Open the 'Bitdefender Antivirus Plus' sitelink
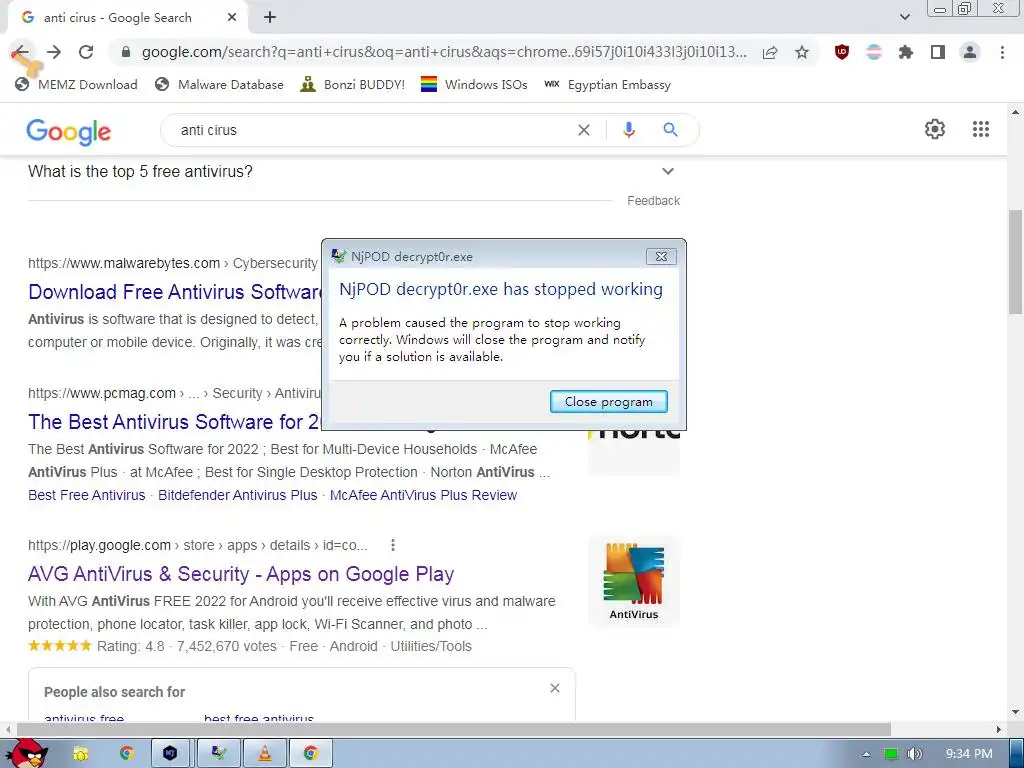Screen dimensions: 1024x768 click(238, 496)
